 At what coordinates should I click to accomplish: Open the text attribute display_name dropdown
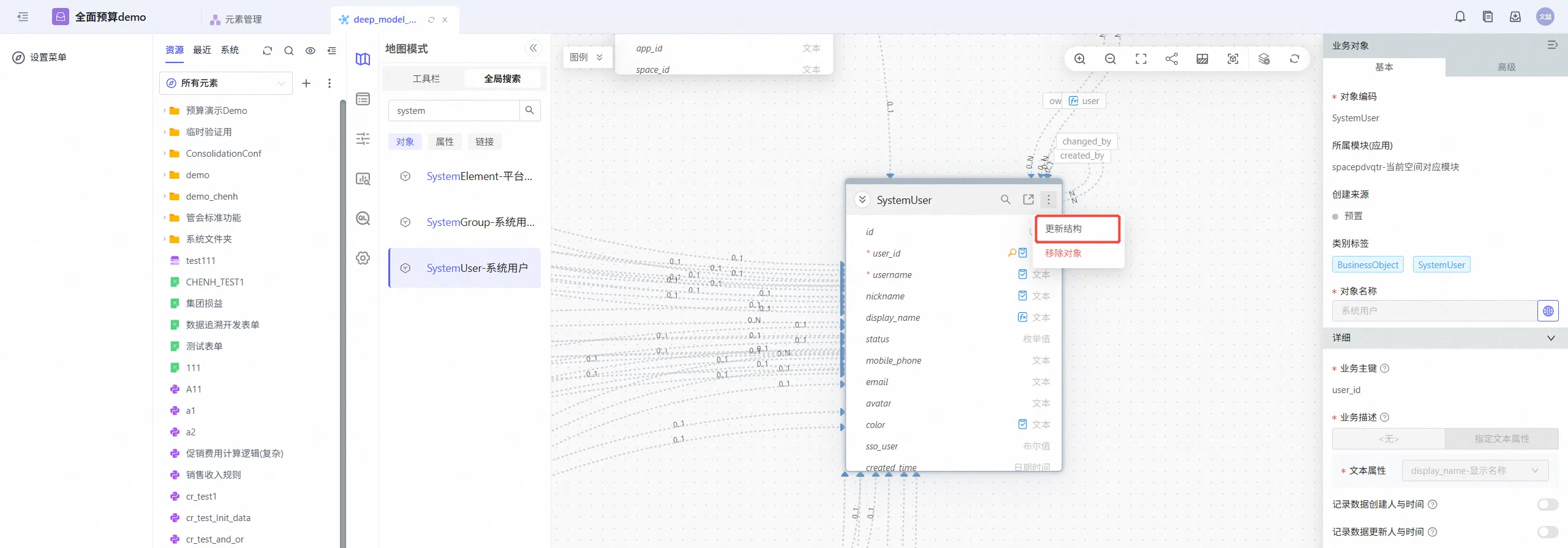coord(1475,471)
